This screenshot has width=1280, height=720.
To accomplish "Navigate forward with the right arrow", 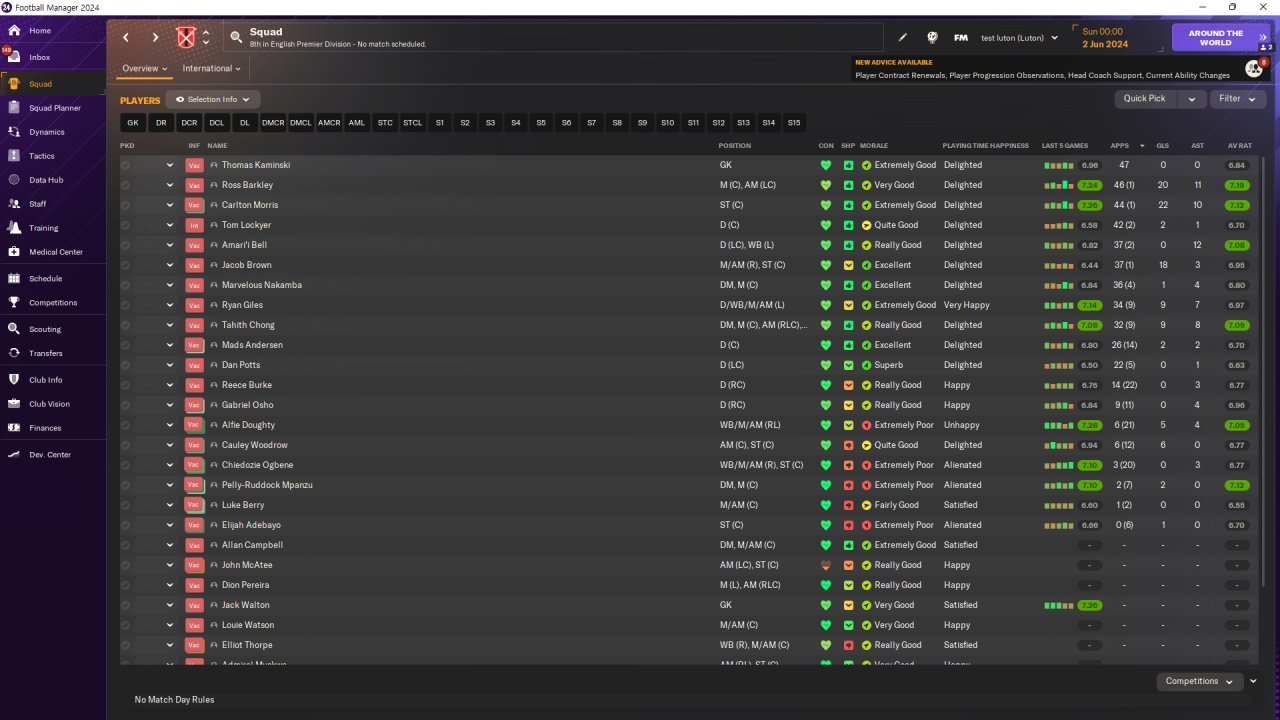I will [x=155, y=38].
